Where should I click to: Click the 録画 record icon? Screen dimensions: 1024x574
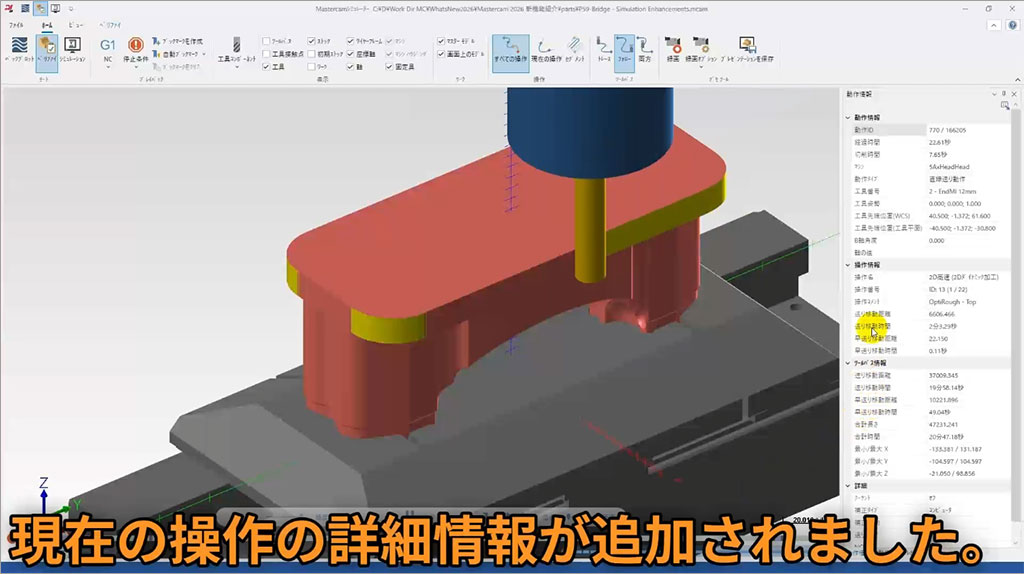675,49
